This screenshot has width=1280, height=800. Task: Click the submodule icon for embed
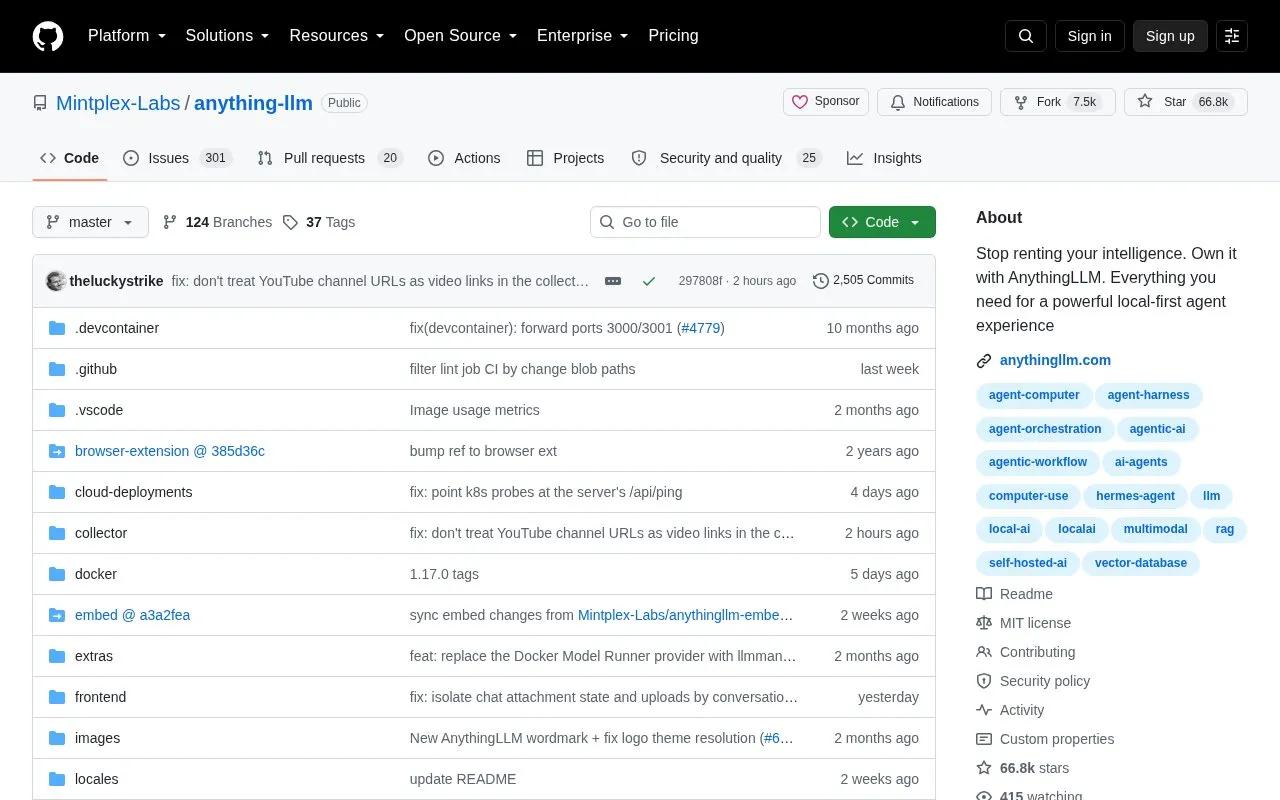(57, 615)
